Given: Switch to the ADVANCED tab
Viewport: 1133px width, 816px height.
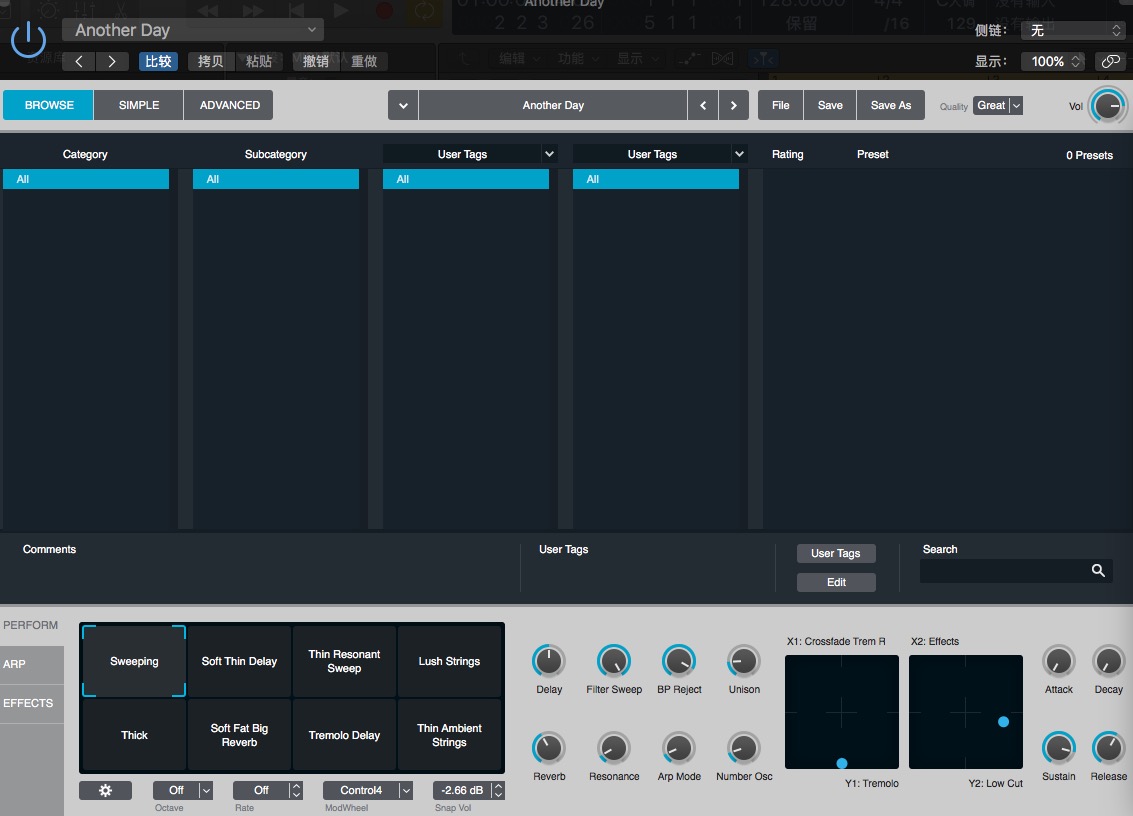Looking at the screenshot, I should (229, 105).
